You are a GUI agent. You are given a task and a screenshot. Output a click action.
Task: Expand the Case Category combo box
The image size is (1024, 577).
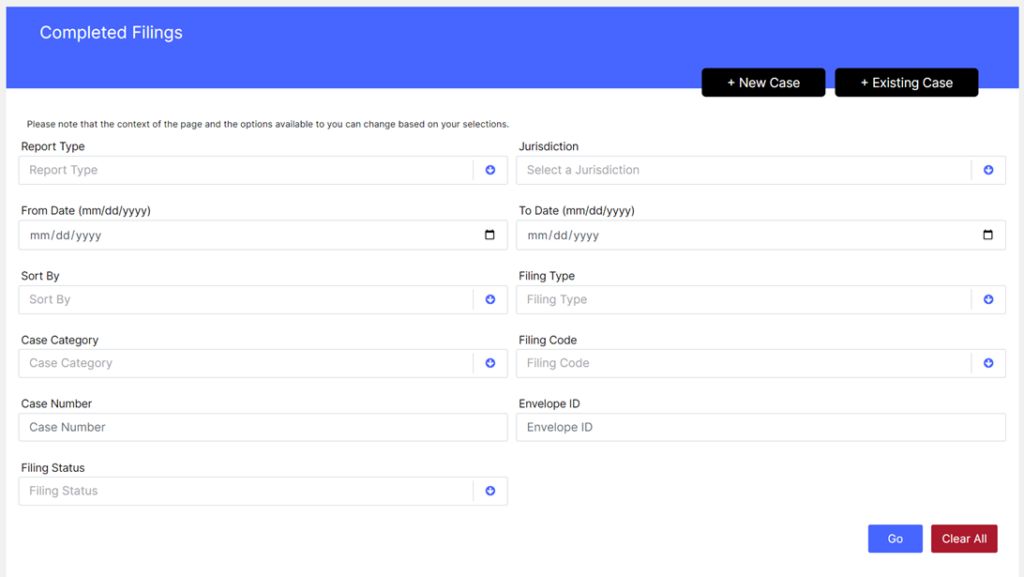(x=245, y=363)
